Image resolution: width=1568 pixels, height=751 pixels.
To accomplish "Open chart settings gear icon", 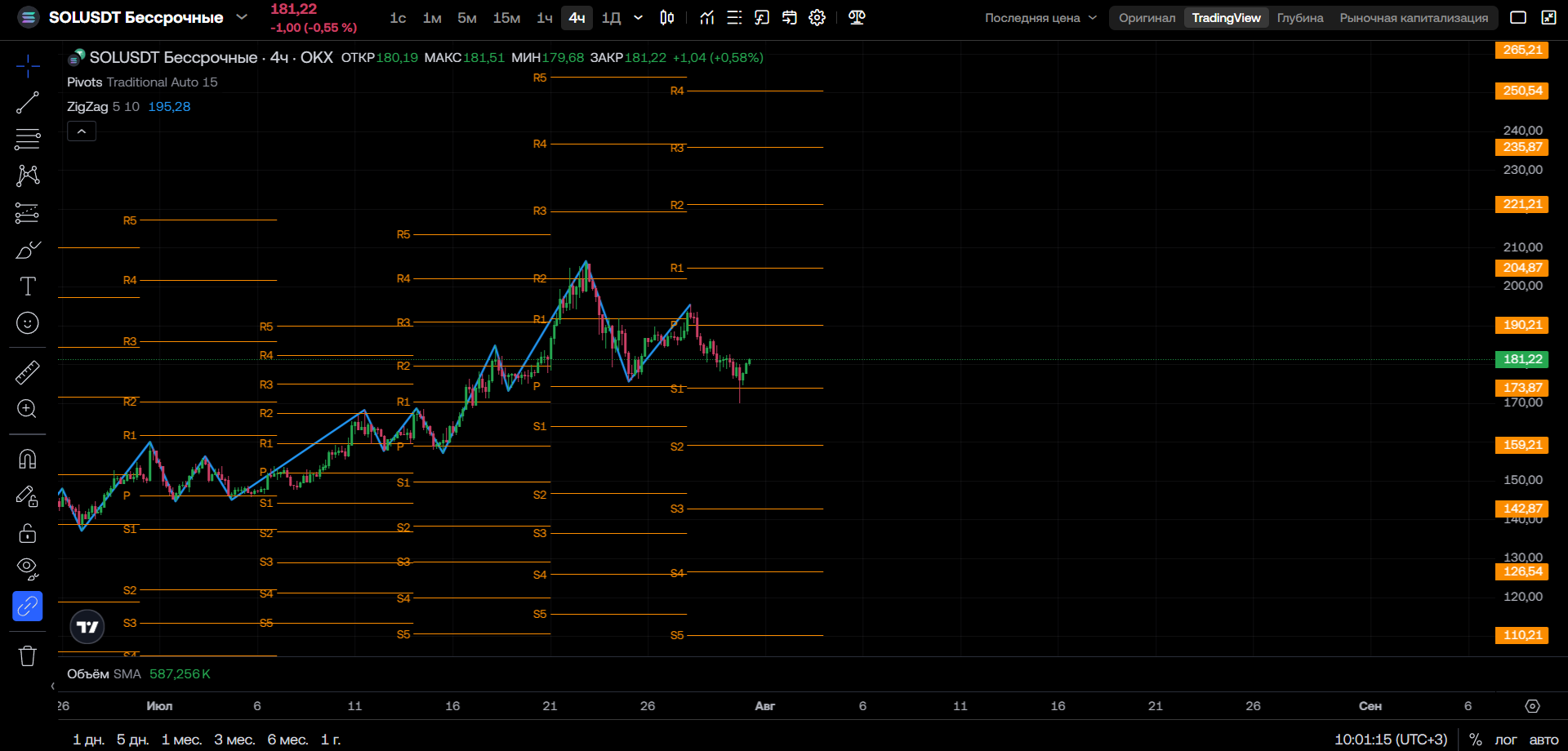I will [x=817, y=18].
